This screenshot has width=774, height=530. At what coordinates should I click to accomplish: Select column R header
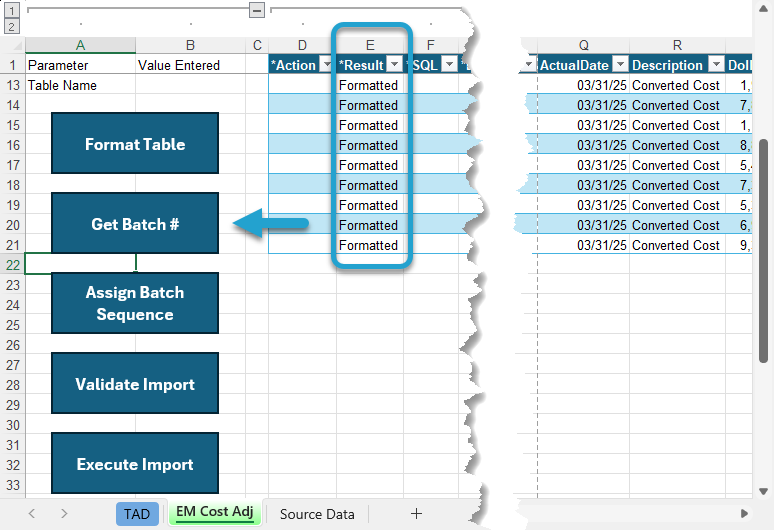[x=677, y=45]
